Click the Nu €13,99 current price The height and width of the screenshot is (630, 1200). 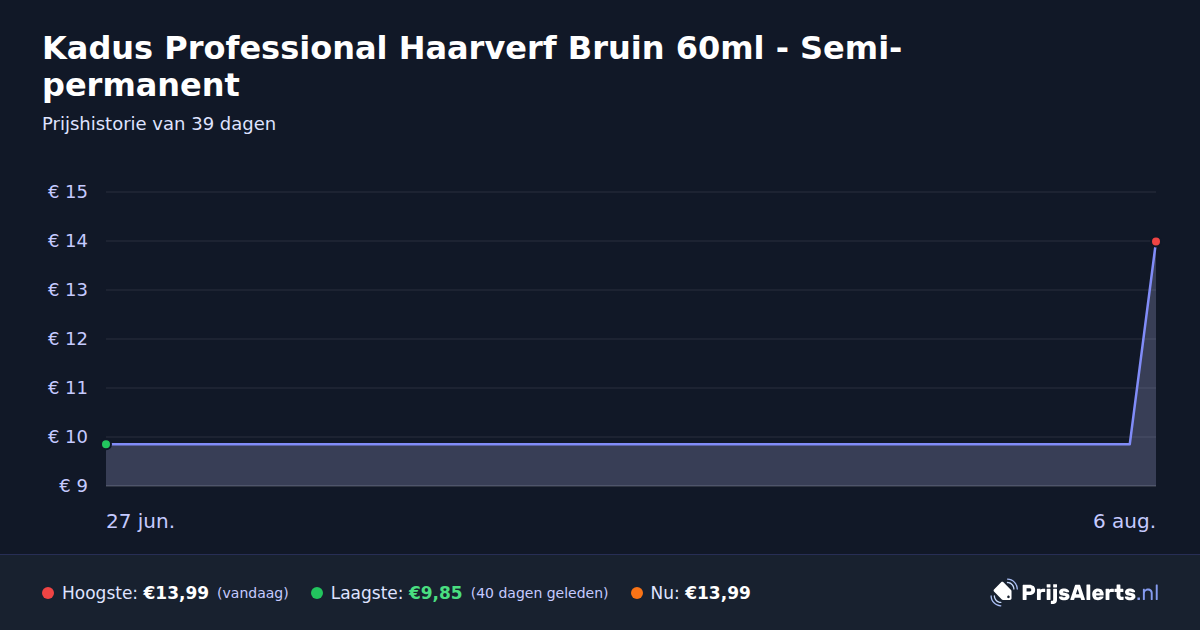point(718,593)
